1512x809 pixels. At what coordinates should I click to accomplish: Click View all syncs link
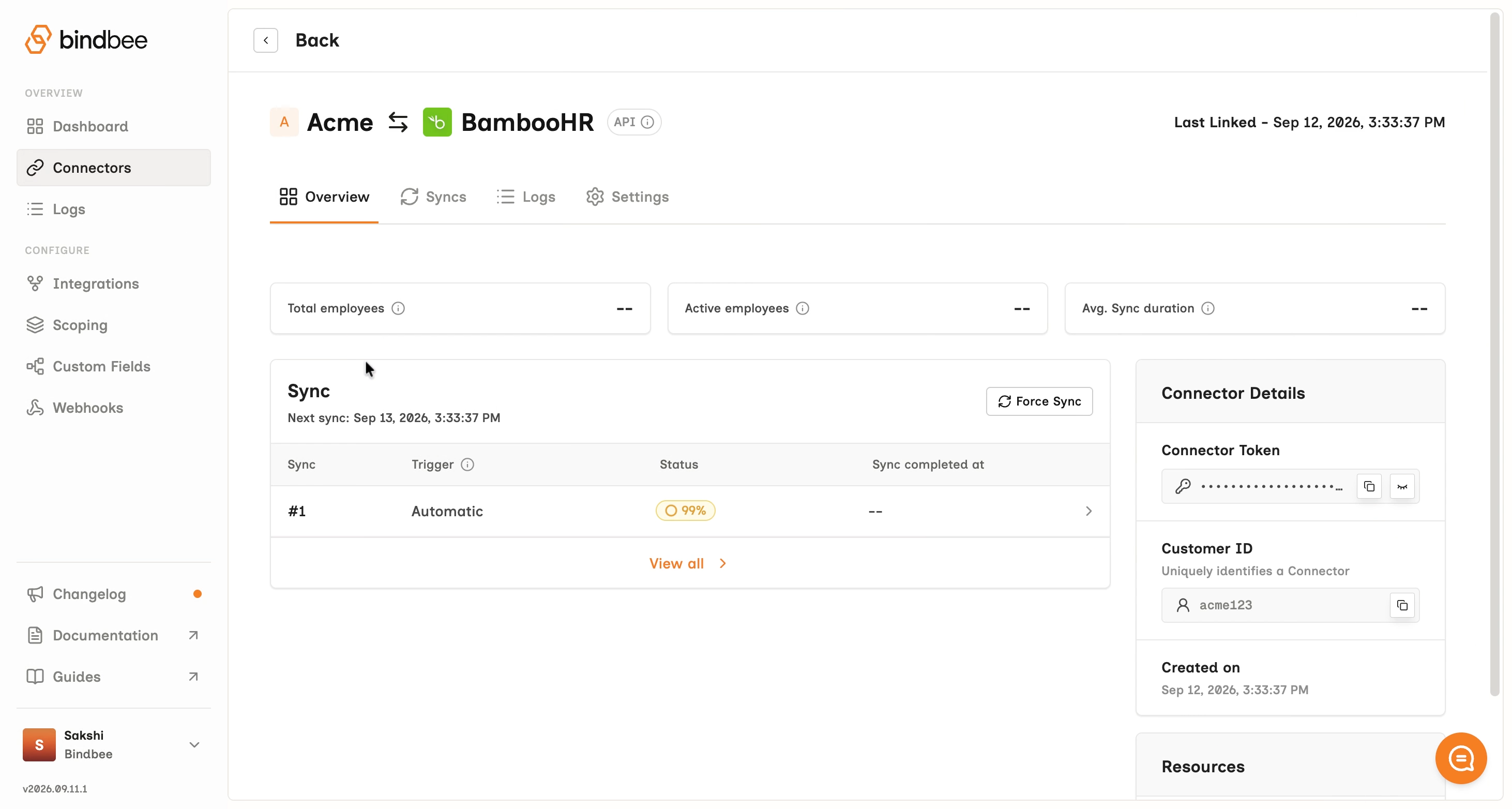688,564
